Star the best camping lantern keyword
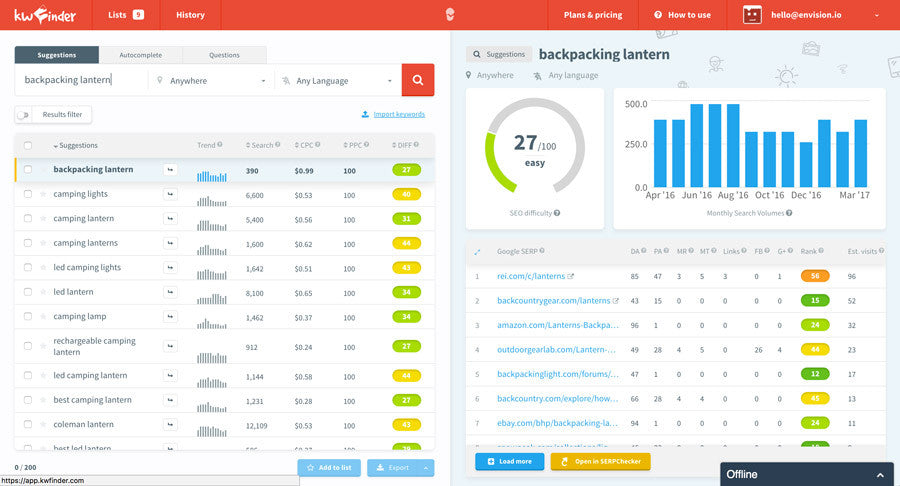Viewport: 900px width, 486px height. (x=43, y=400)
